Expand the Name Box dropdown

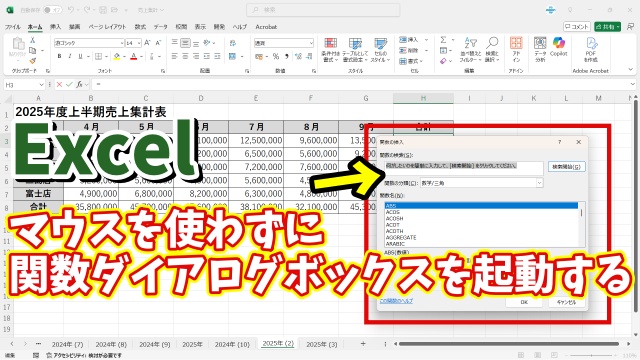click(x=41, y=84)
